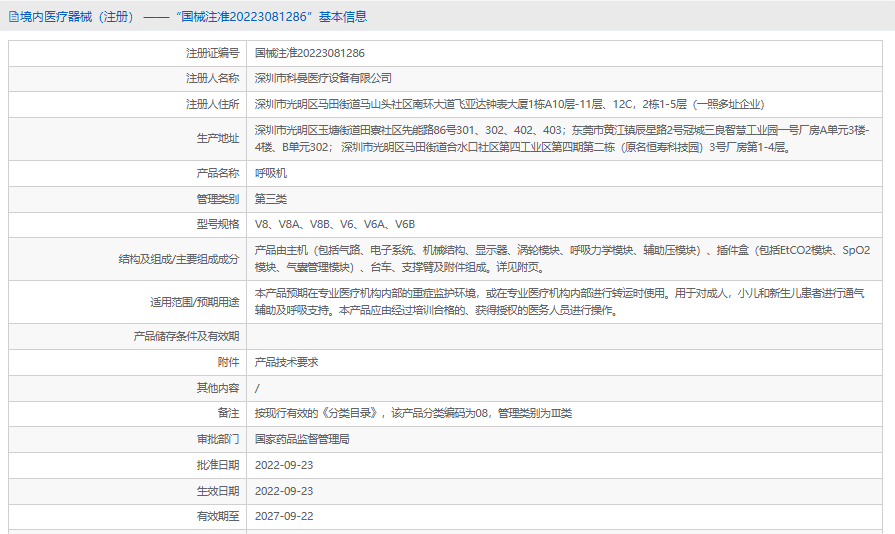
Task: Click the model specification V8、V8A、V8B、V6、V6A、V6B
Action: [334, 224]
